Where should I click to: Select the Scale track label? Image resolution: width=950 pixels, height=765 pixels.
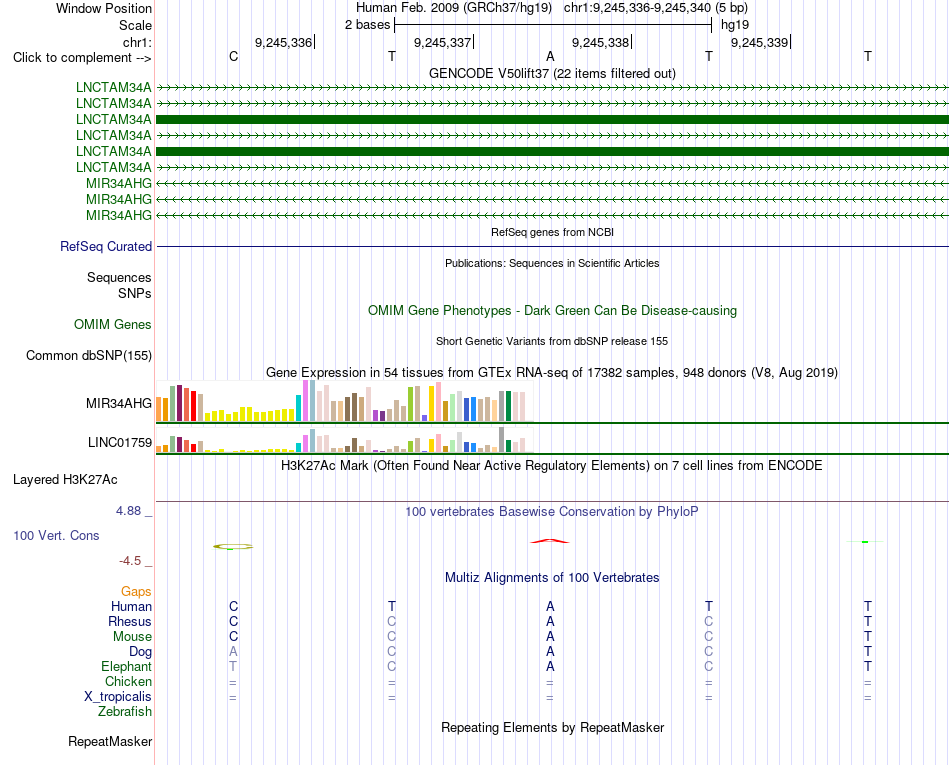[135, 25]
